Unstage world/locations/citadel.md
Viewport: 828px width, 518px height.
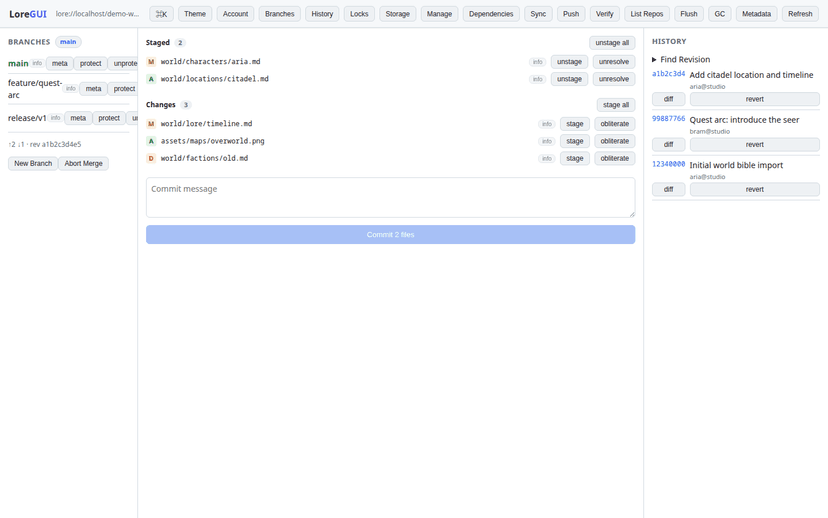coord(569,79)
